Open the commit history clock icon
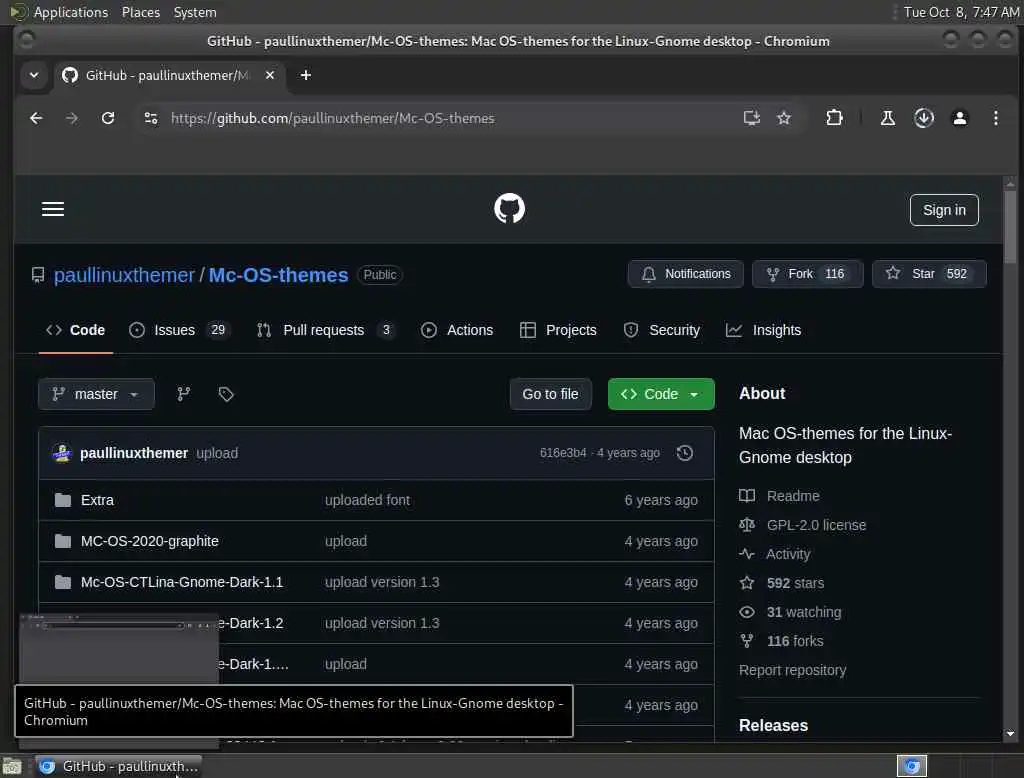This screenshot has width=1024, height=778. point(684,453)
